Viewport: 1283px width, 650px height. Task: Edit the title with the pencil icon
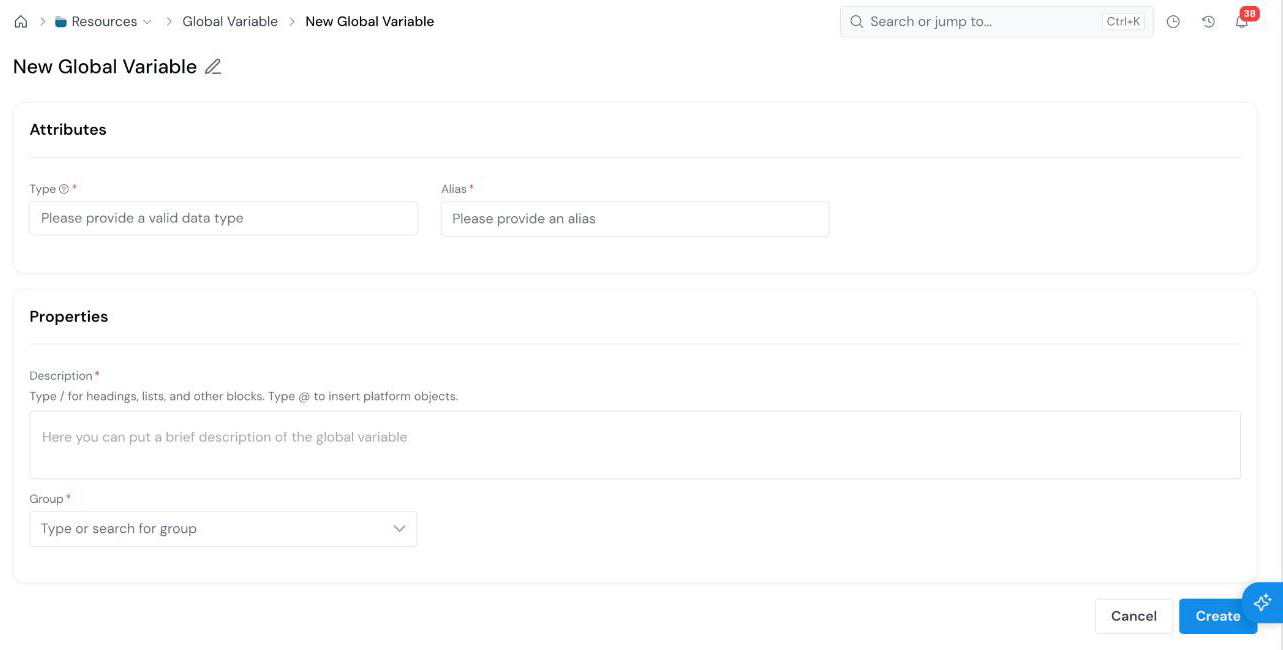tap(213, 67)
